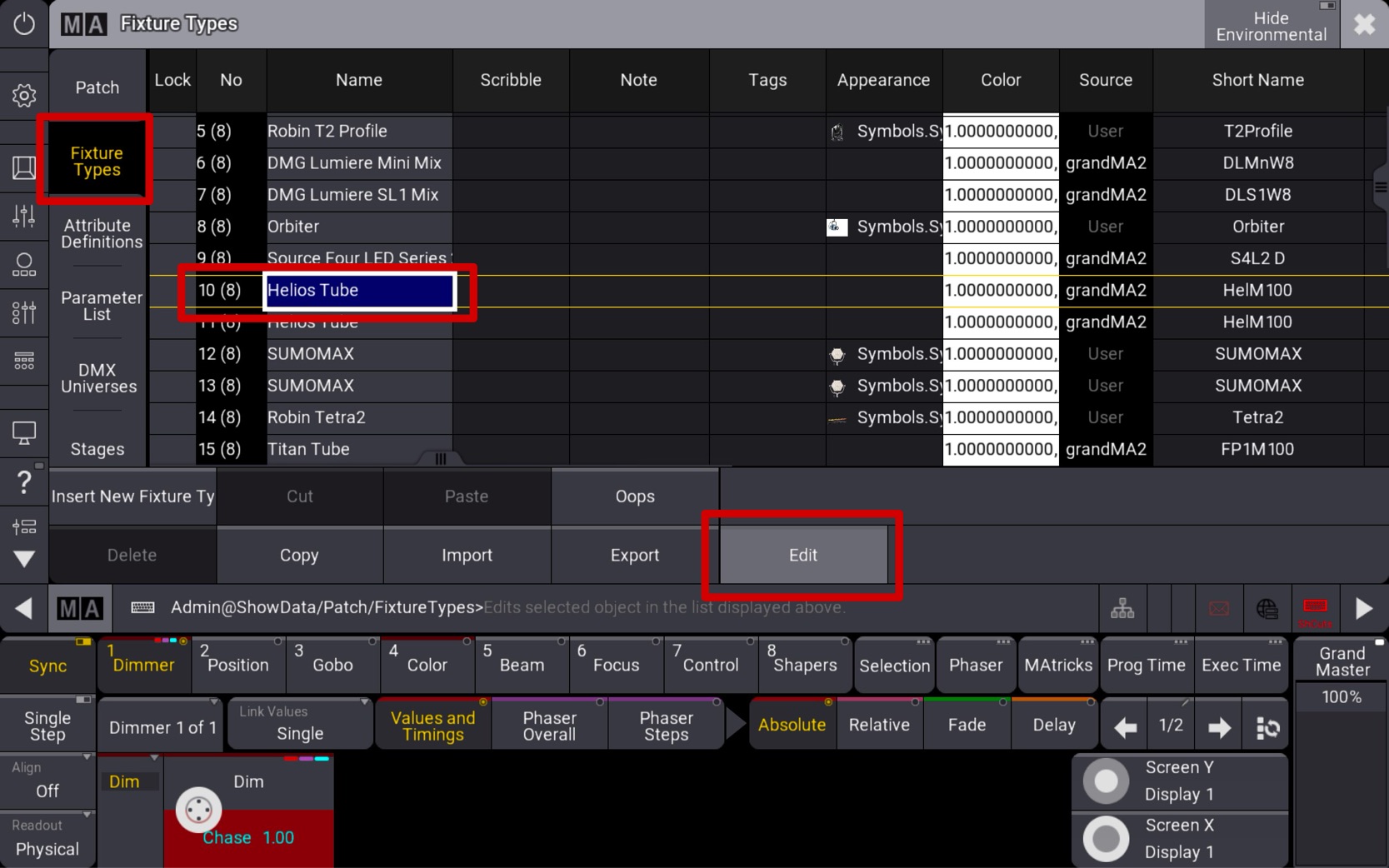Toggle Phaser Overall layer
Image resolution: width=1389 pixels, height=868 pixels.
[x=549, y=725]
